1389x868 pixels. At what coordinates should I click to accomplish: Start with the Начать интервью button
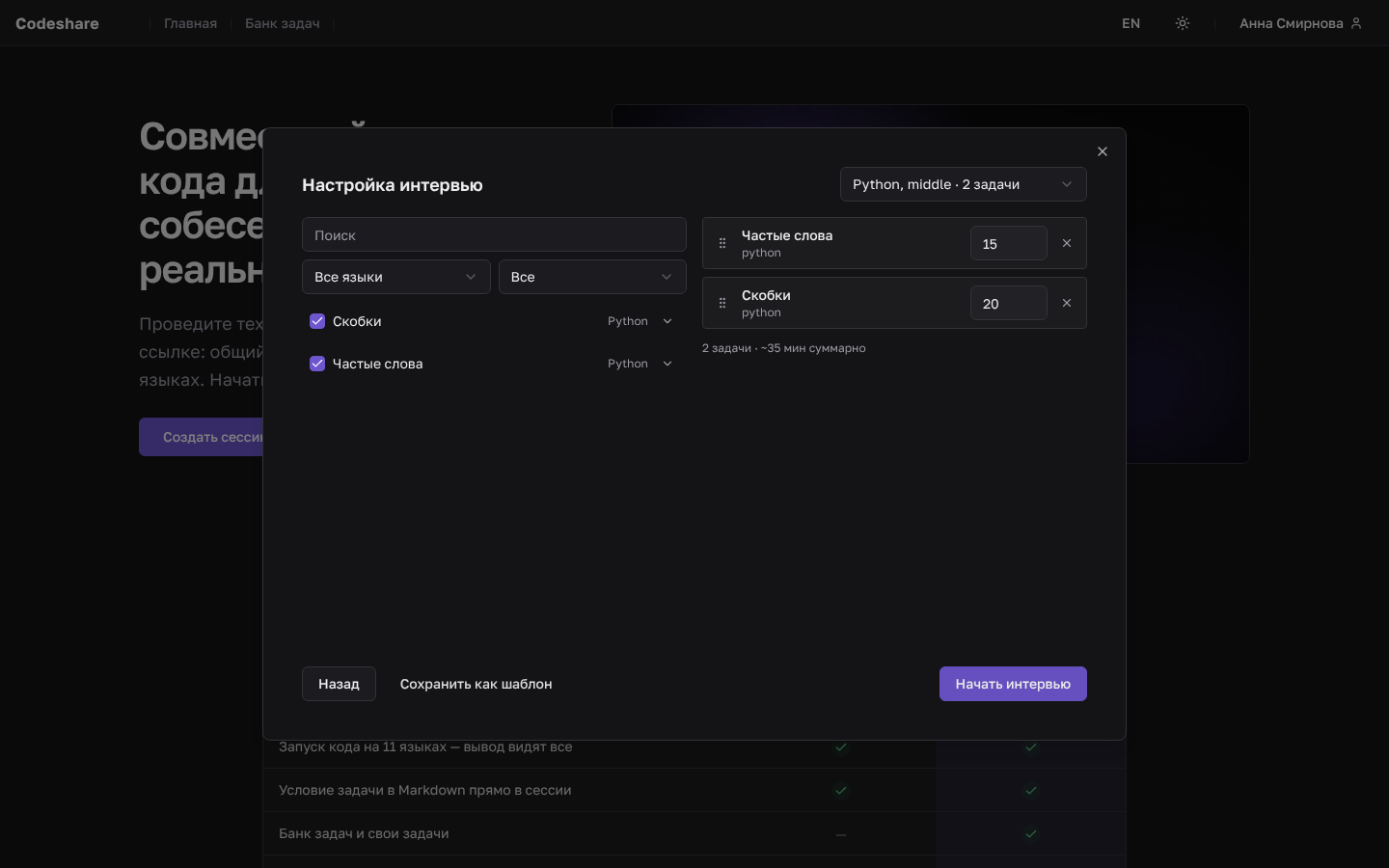(x=1013, y=684)
